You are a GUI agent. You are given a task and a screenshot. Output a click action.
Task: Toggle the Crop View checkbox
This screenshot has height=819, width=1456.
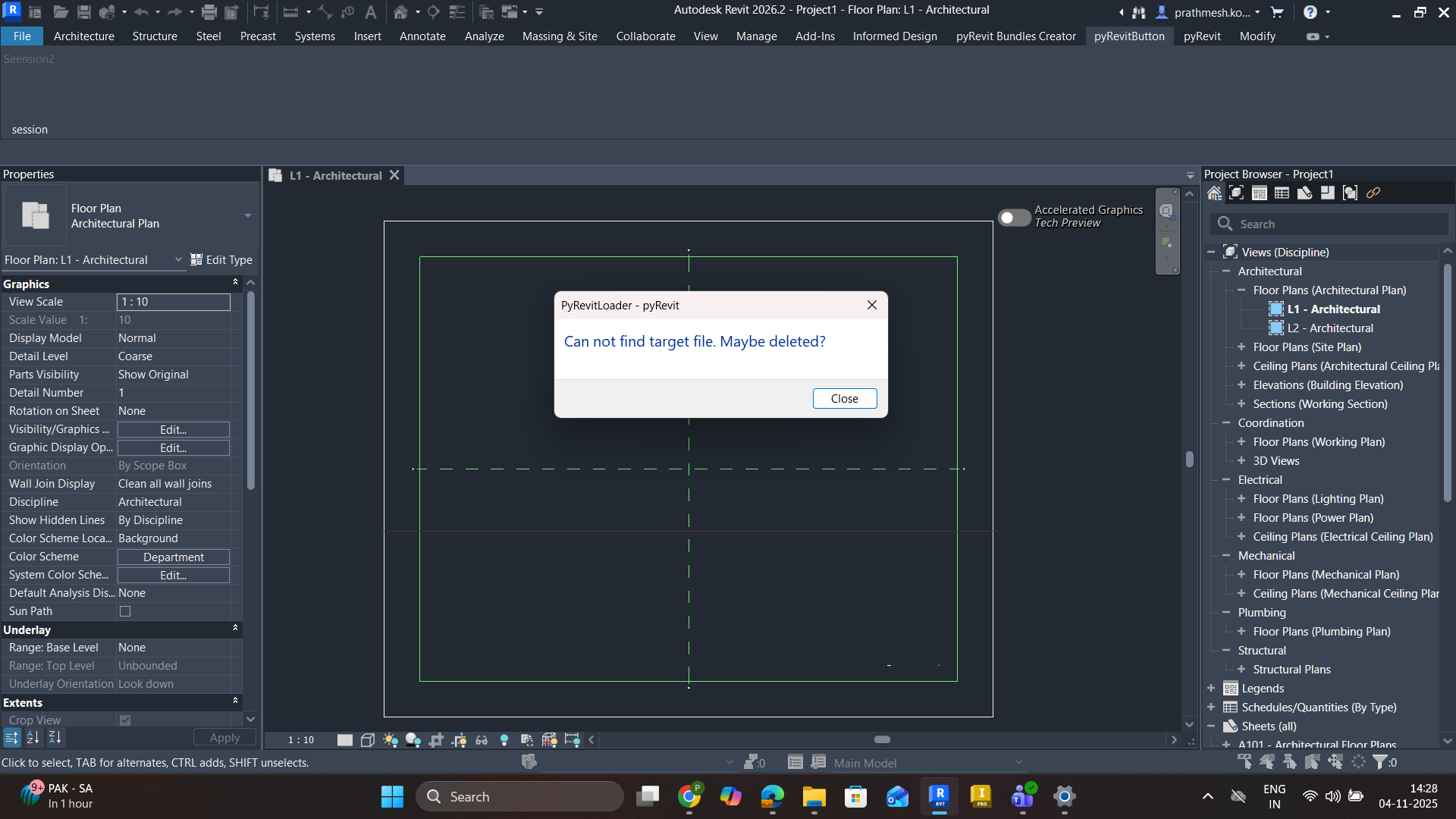[x=125, y=720]
